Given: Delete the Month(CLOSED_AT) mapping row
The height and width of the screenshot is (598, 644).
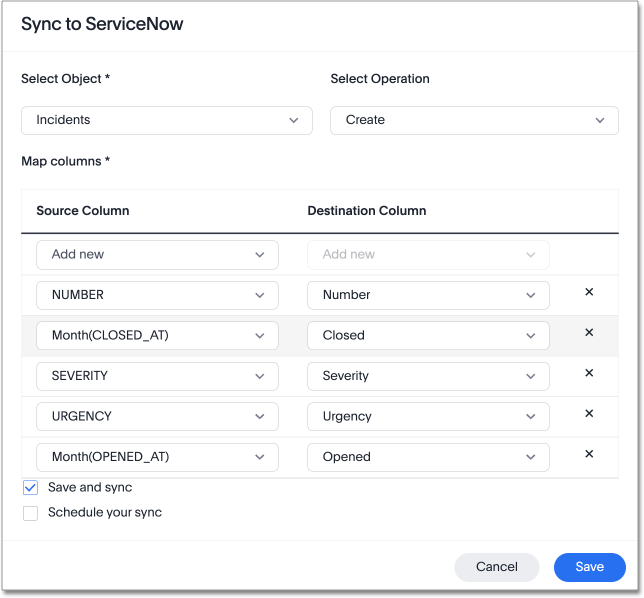Looking at the screenshot, I should [x=589, y=333].
